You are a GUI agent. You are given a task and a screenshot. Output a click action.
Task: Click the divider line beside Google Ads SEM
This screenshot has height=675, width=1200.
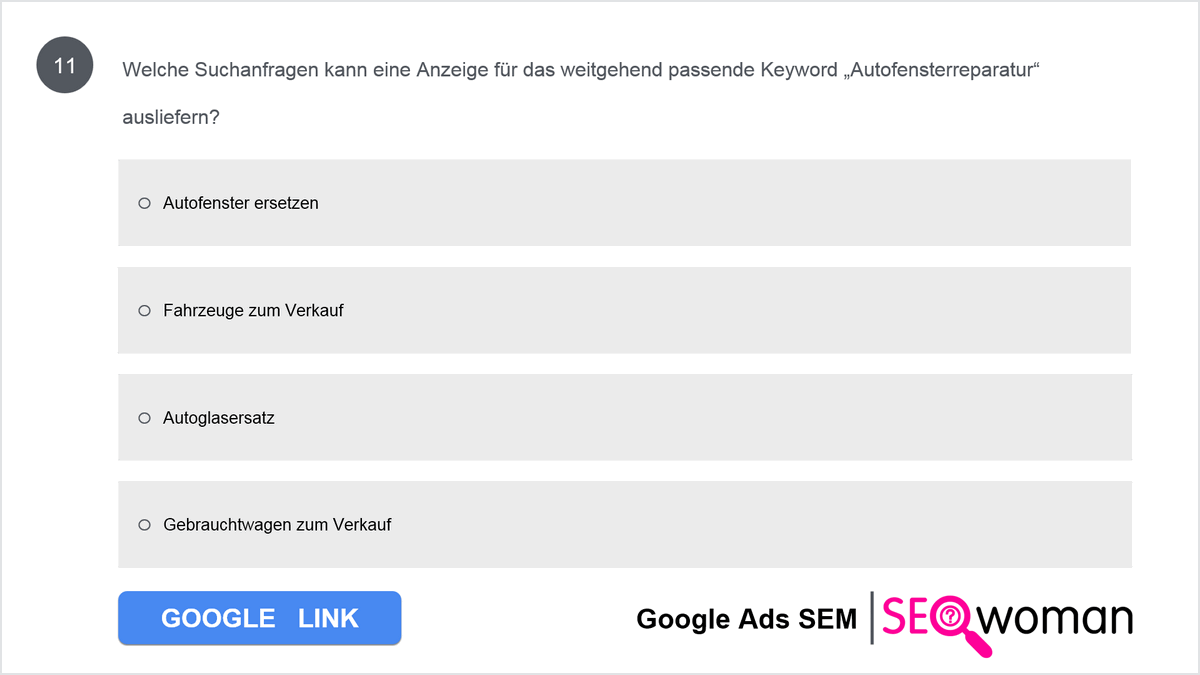coord(871,617)
